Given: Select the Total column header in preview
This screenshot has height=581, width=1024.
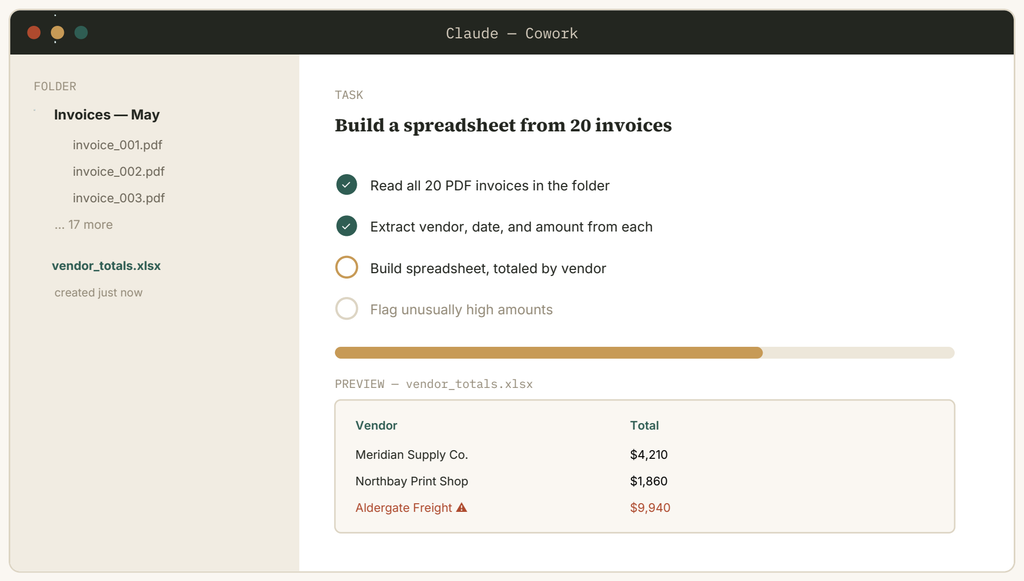Looking at the screenshot, I should coord(645,426).
